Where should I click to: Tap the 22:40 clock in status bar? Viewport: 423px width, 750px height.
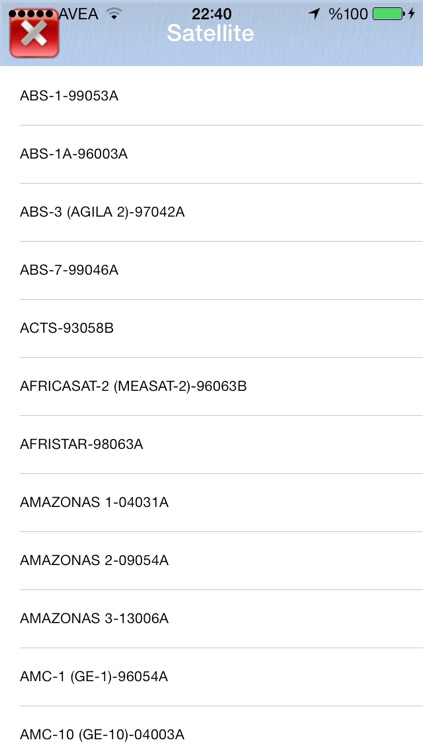tap(212, 14)
